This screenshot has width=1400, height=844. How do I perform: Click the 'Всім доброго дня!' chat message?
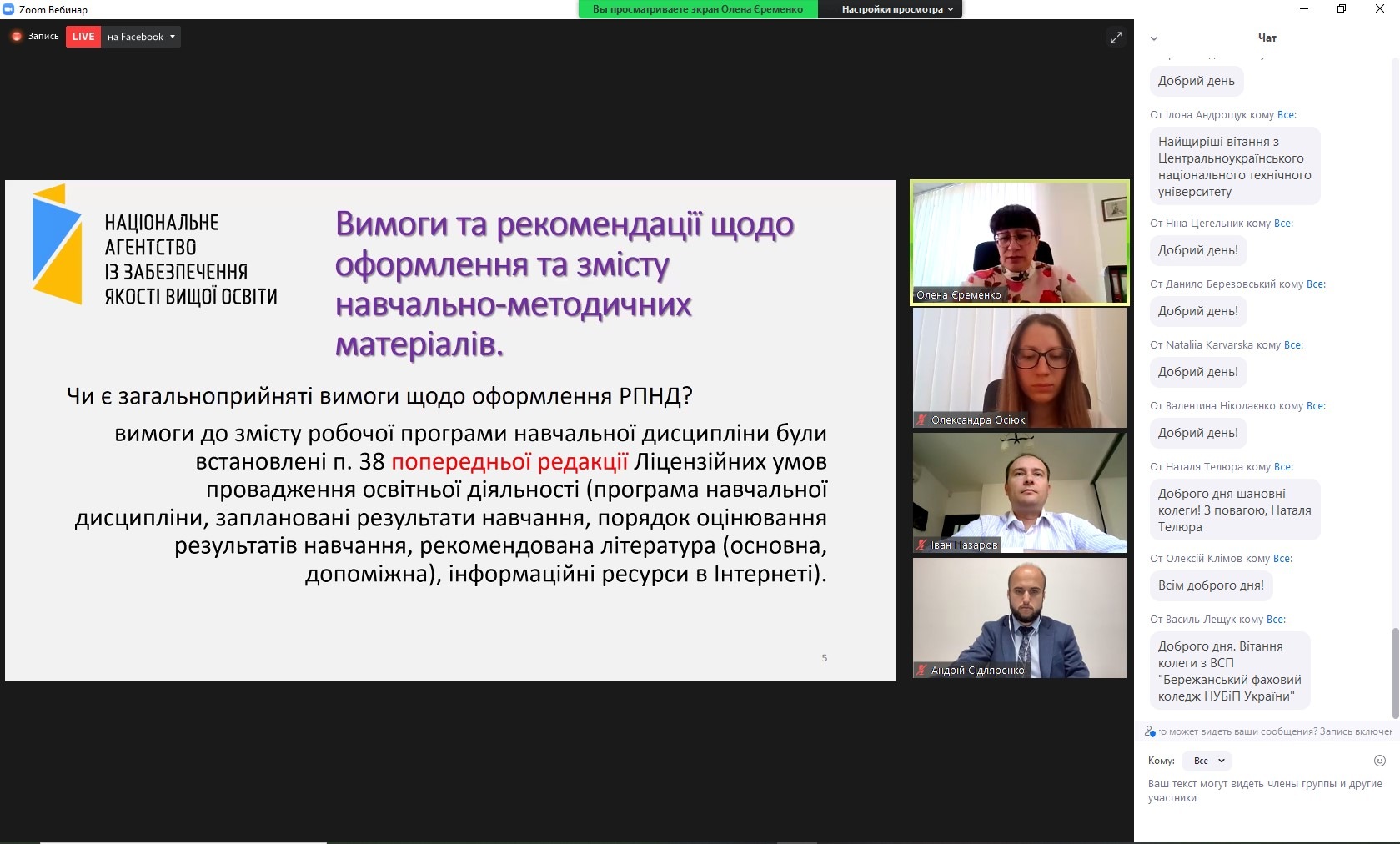1211,585
